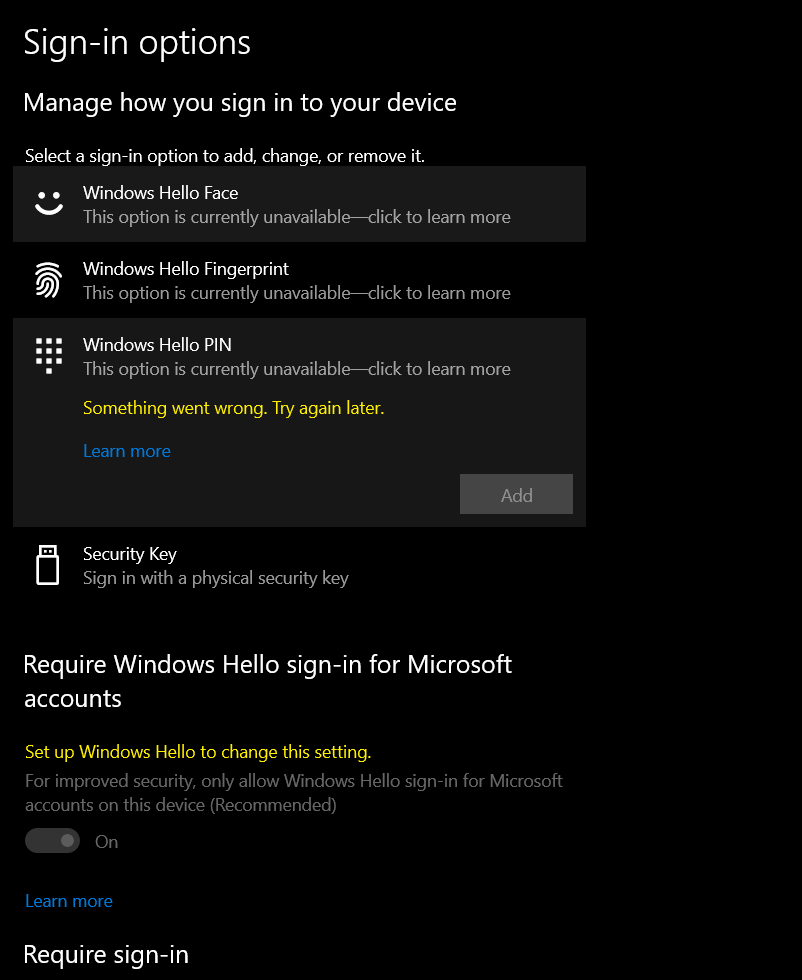The height and width of the screenshot is (980, 802).
Task: Click the On label beside the toggle
Action: 106,840
